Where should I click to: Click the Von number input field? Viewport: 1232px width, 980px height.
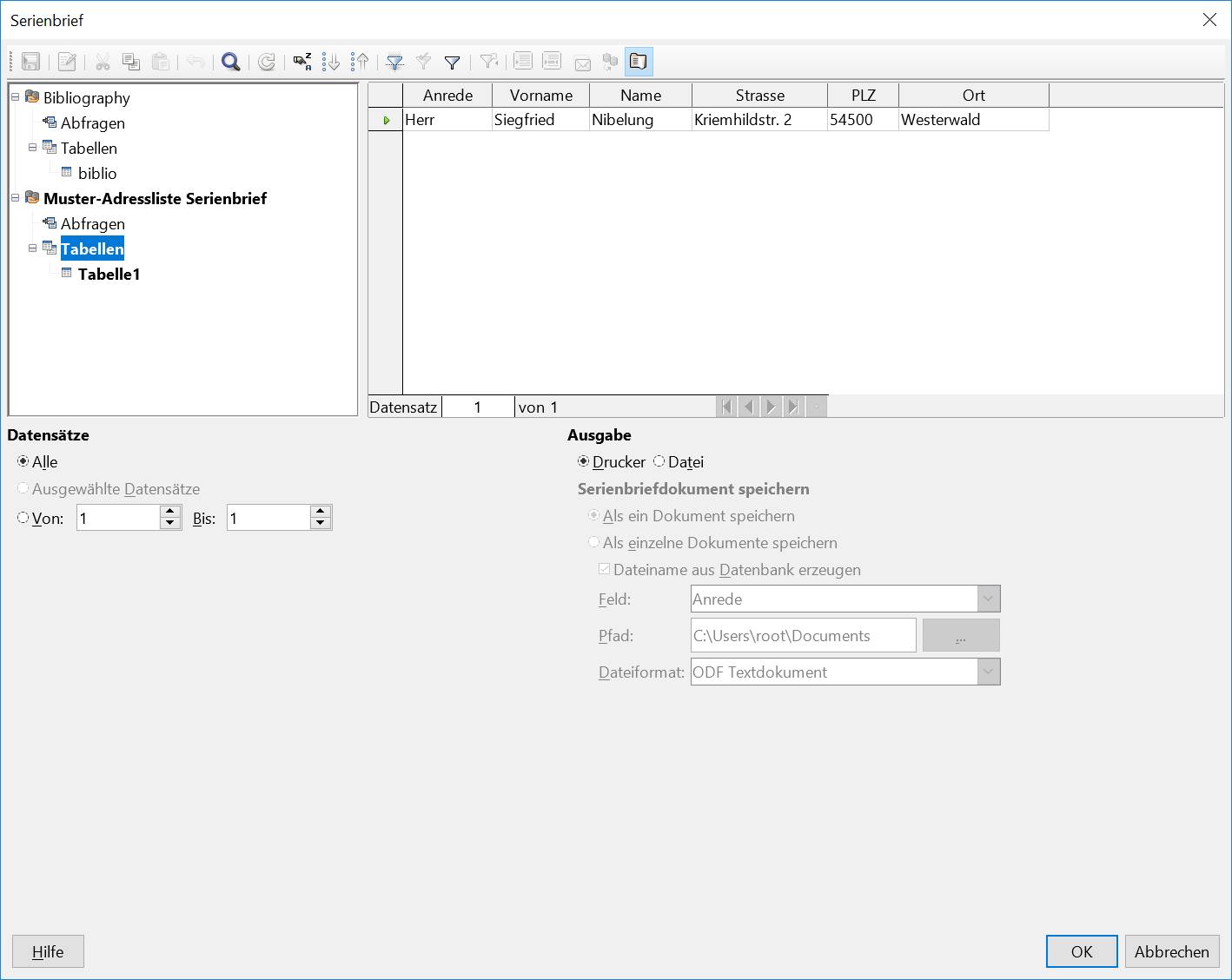point(118,518)
